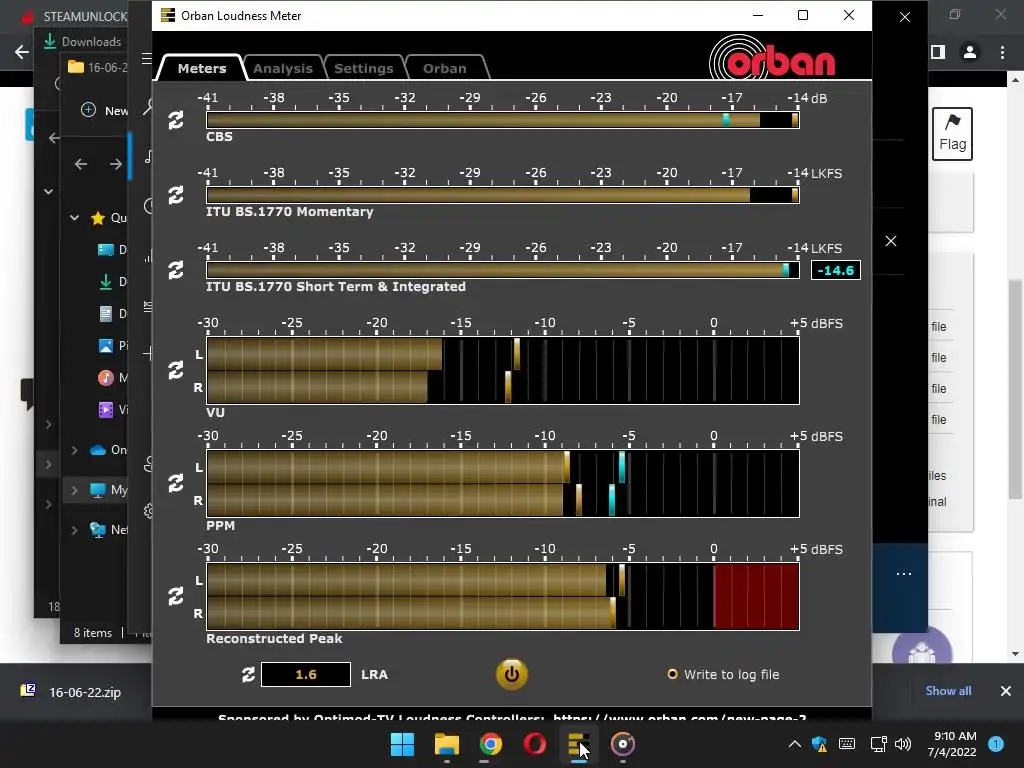Click the LRA value field showing 1.6

coord(306,675)
